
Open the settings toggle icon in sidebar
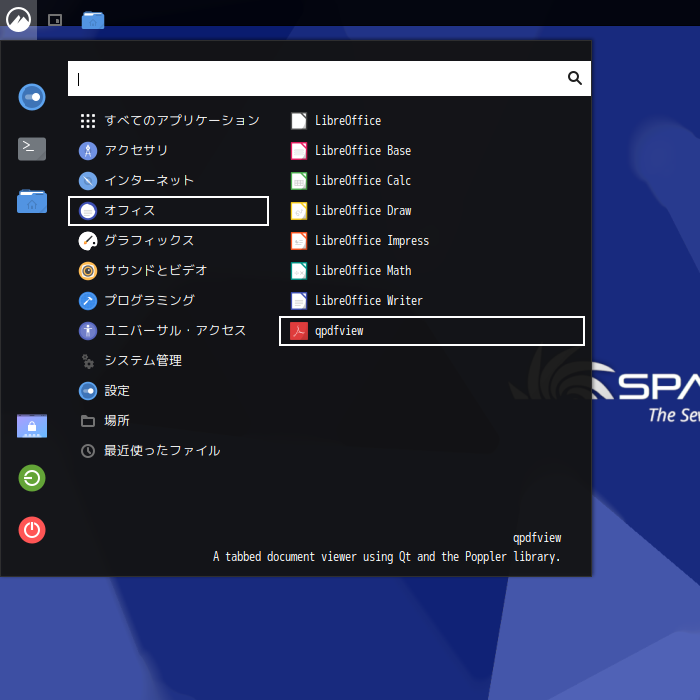pyautogui.click(x=32, y=97)
